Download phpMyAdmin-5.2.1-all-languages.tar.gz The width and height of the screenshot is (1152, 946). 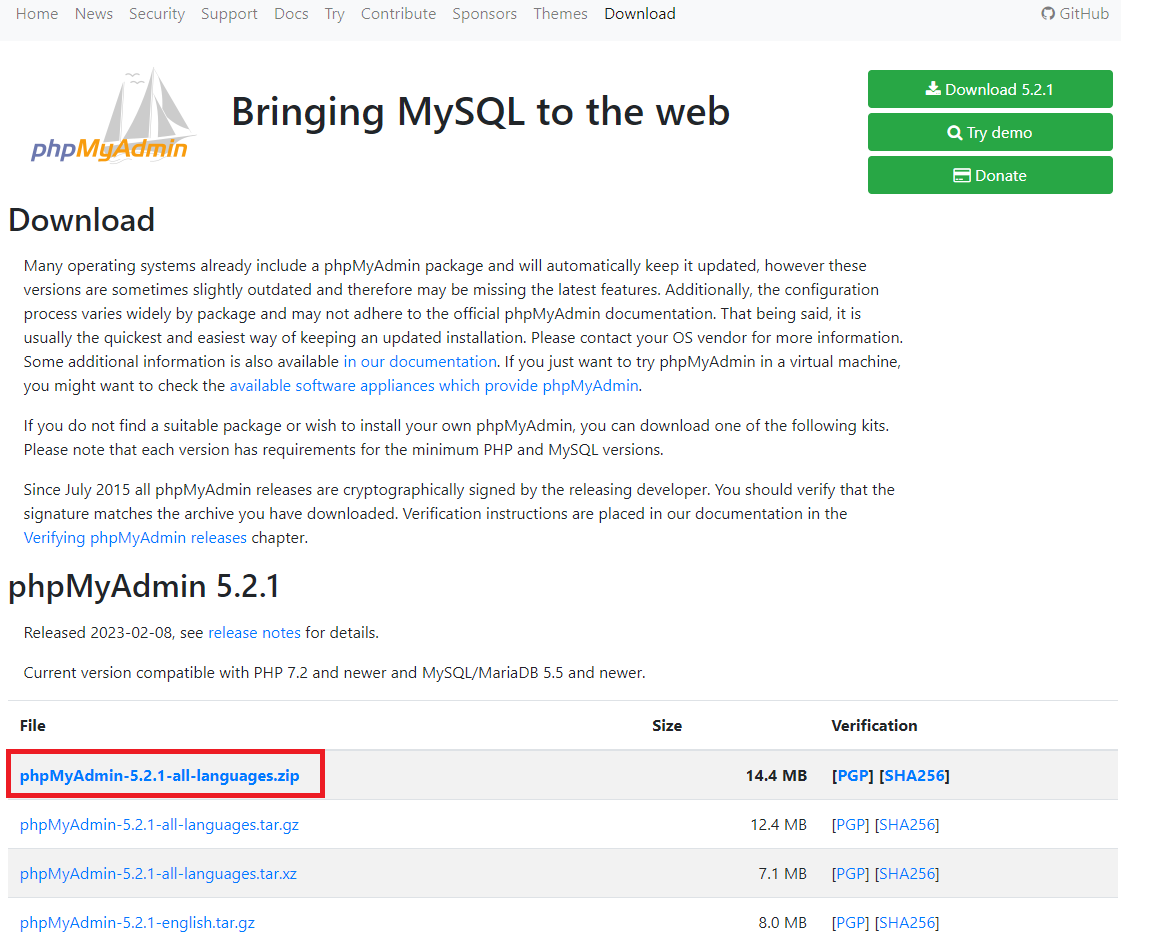(x=159, y=825)
